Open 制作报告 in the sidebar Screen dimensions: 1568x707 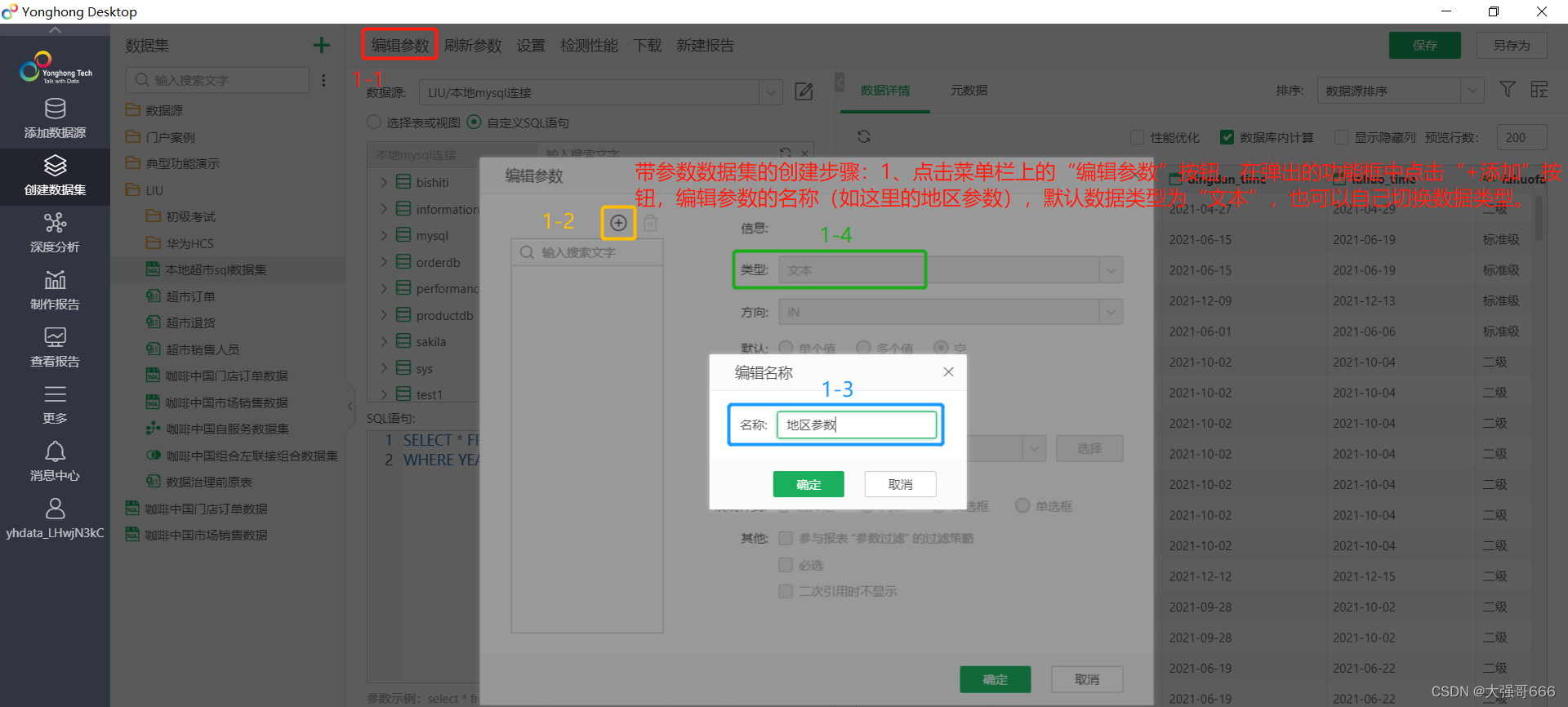[x=55, y=291]
